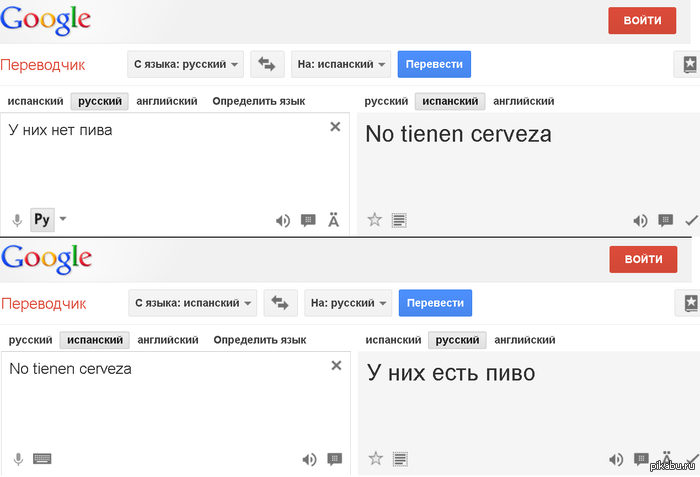Open 'С языка: русский' source language dropdown

(x=186, y=64)
